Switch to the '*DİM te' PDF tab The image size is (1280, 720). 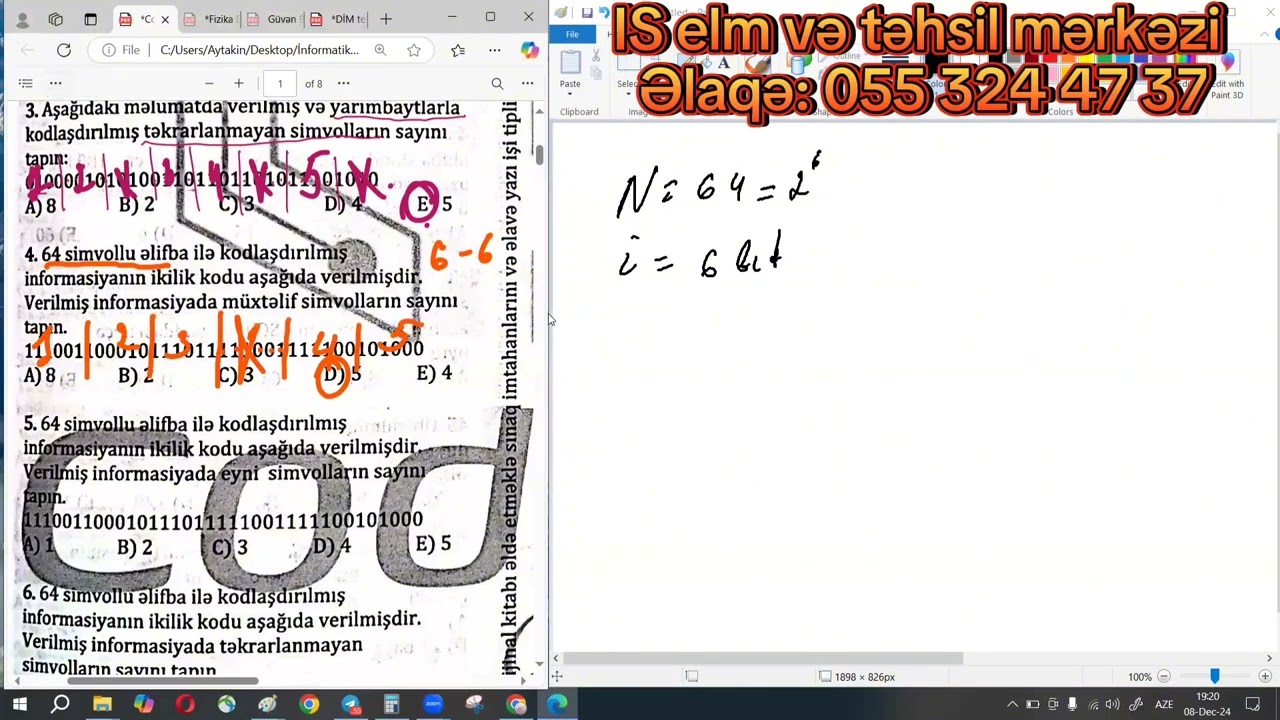pyautogui.click(x=337, y=19)
